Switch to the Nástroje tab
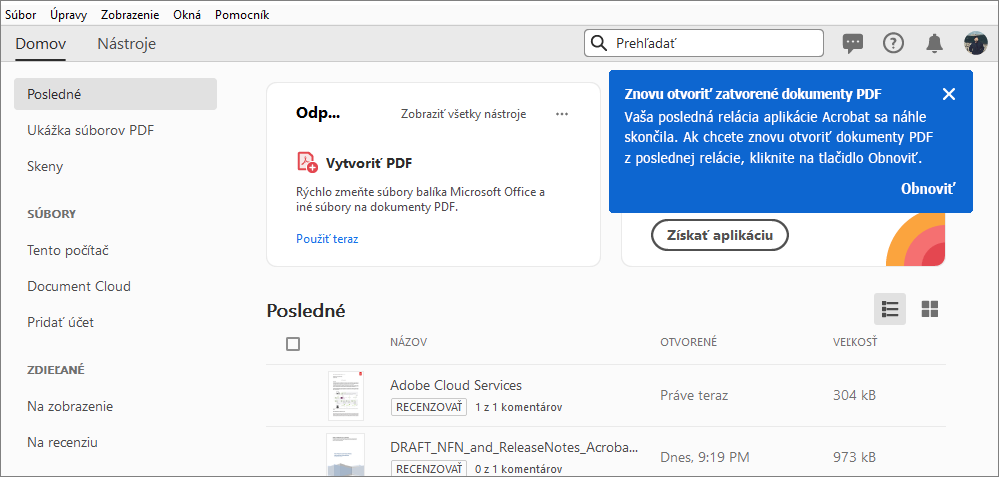 126,43
